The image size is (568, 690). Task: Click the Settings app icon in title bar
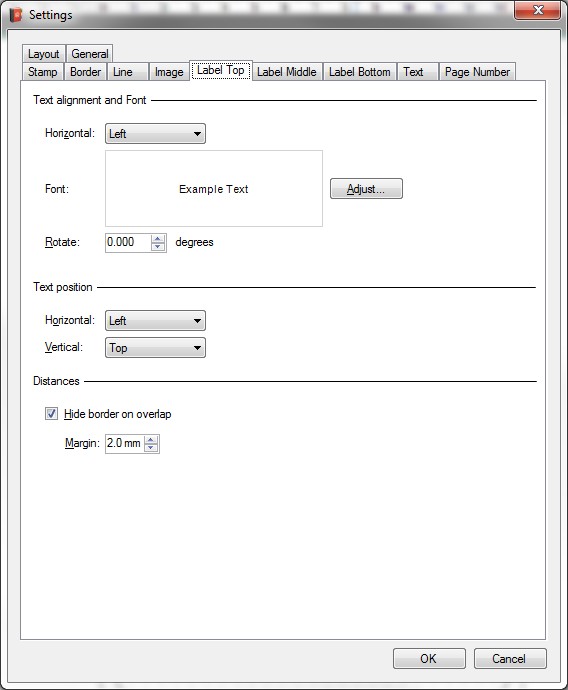(x=16, y=15)
